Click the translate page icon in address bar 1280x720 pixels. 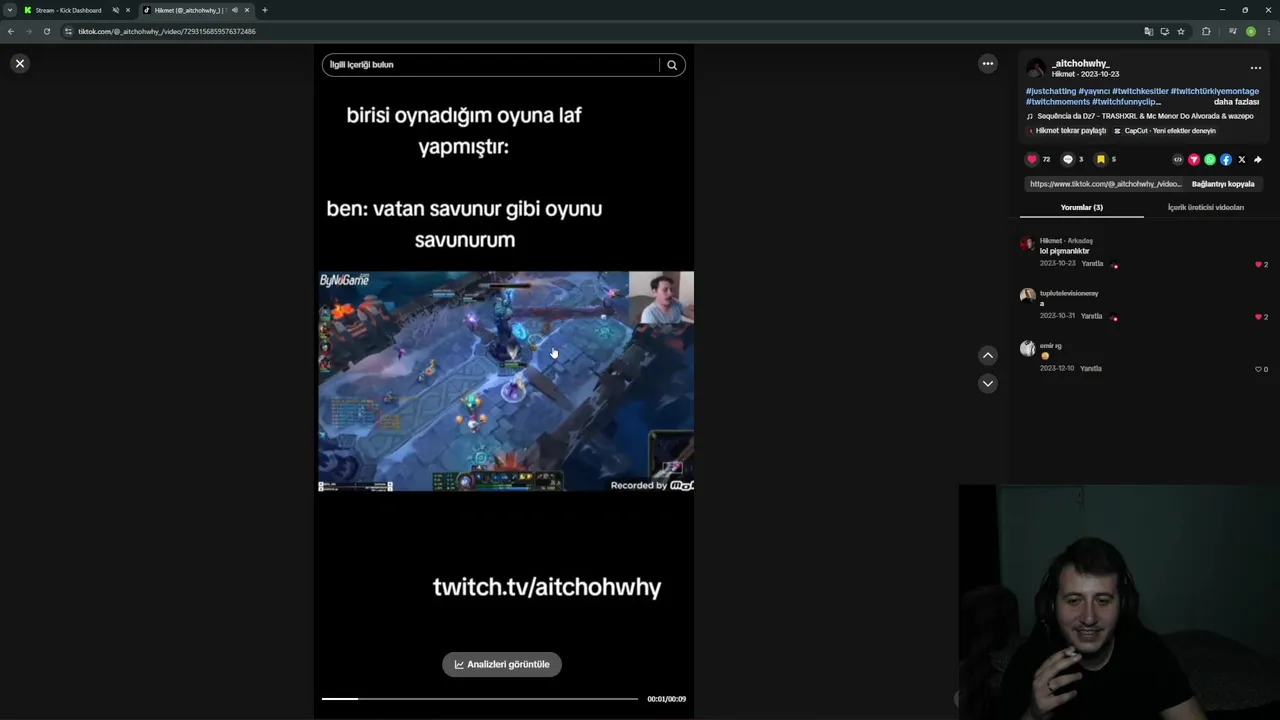(x=1149, y=31)
